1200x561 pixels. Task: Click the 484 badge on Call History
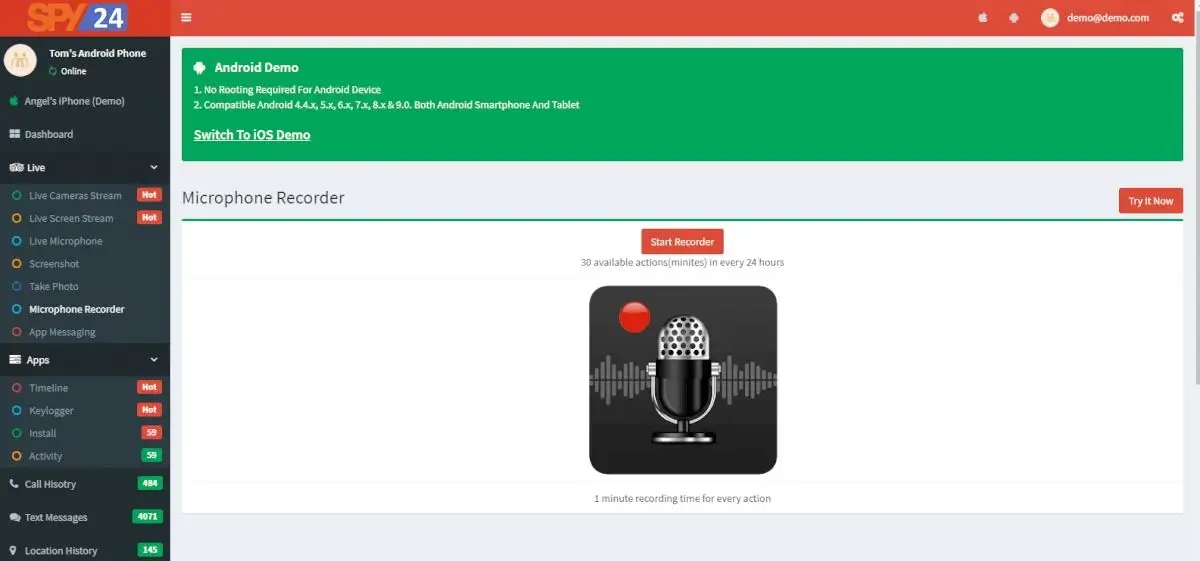pyautogui.click(x=150, y=484)
